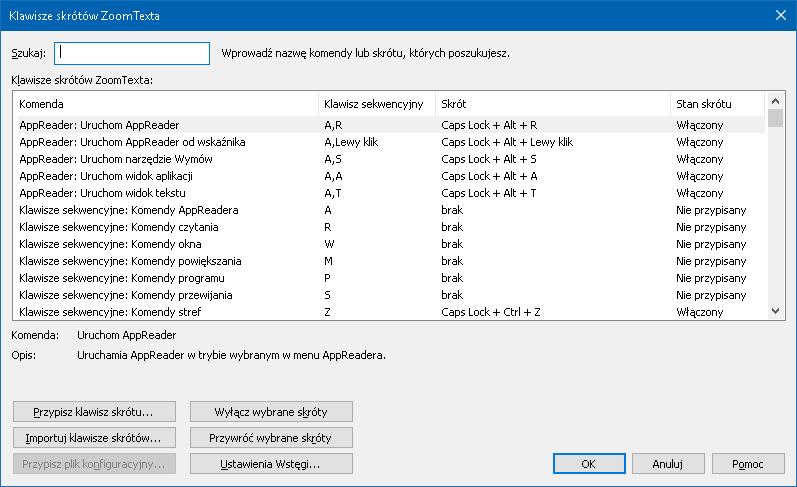Open help via Pomoc button
Image resolution: width=797 pixels, height=487 pixels.
[x=748, y=464]
